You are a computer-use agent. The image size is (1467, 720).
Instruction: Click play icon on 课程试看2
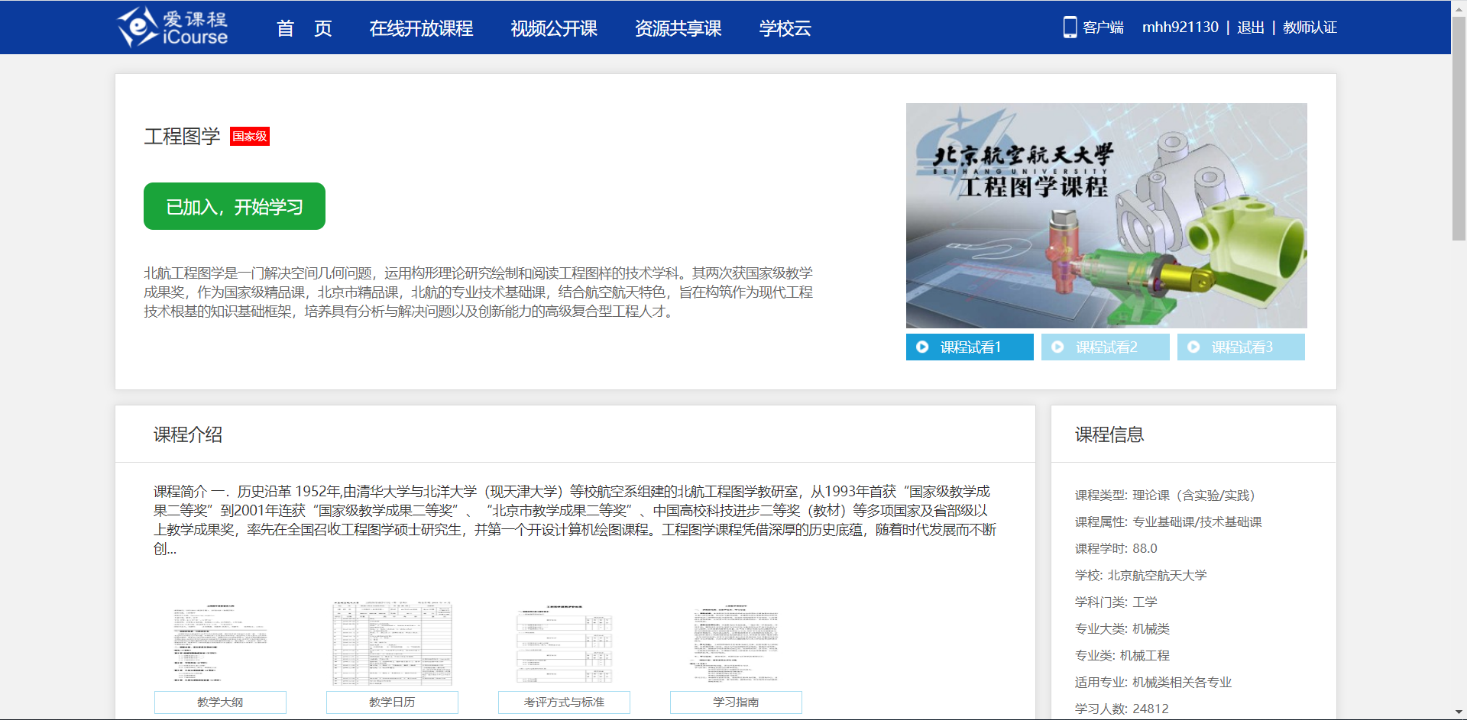[x=1058, y=348]
